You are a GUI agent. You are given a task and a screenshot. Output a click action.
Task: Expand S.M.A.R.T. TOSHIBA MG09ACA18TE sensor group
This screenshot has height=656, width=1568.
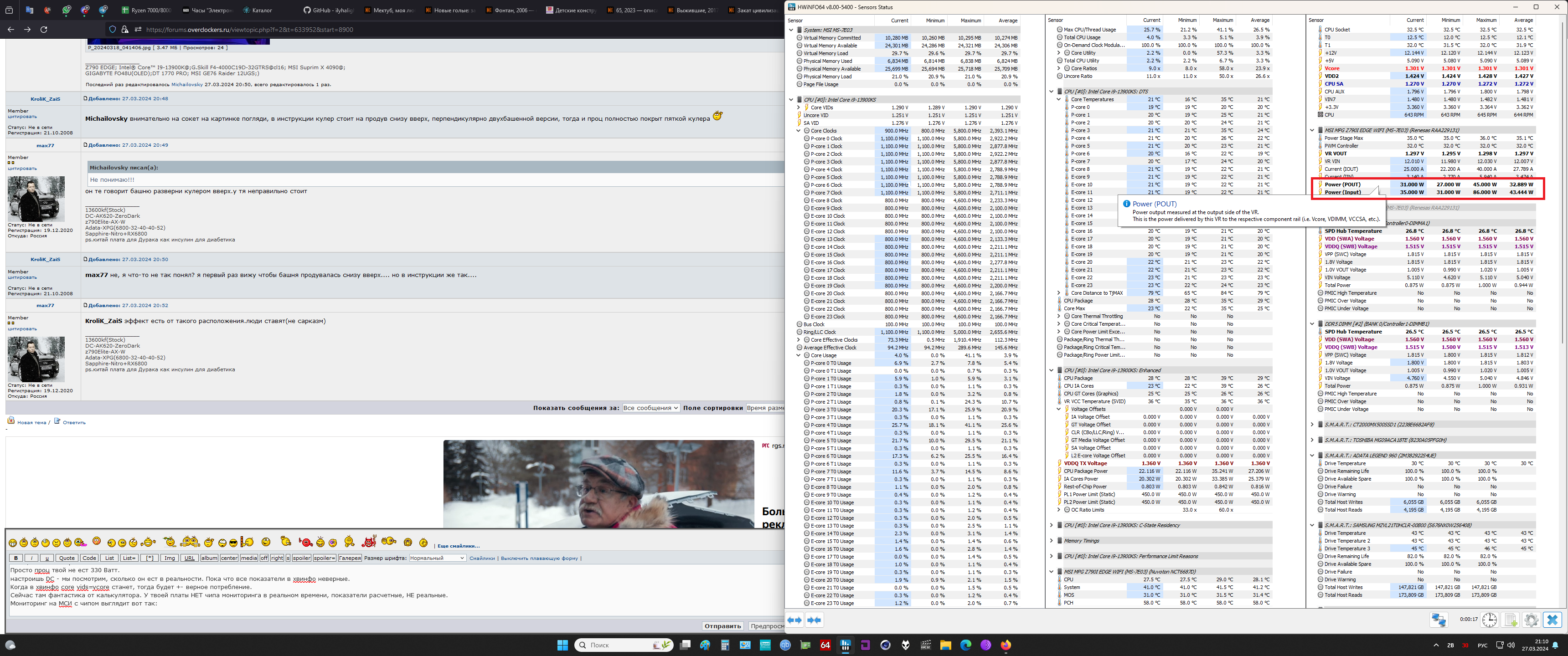click(x=1312, y=440)
